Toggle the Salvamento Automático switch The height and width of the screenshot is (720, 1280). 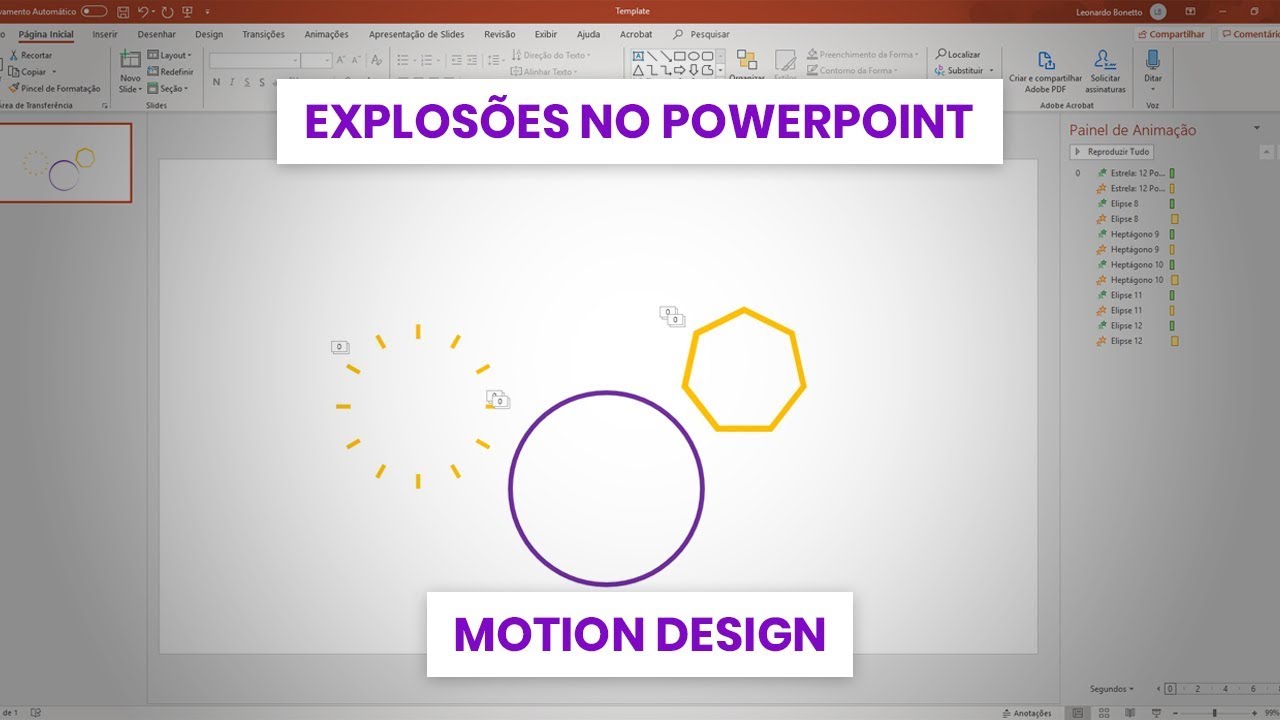click(x=94, y=11)
